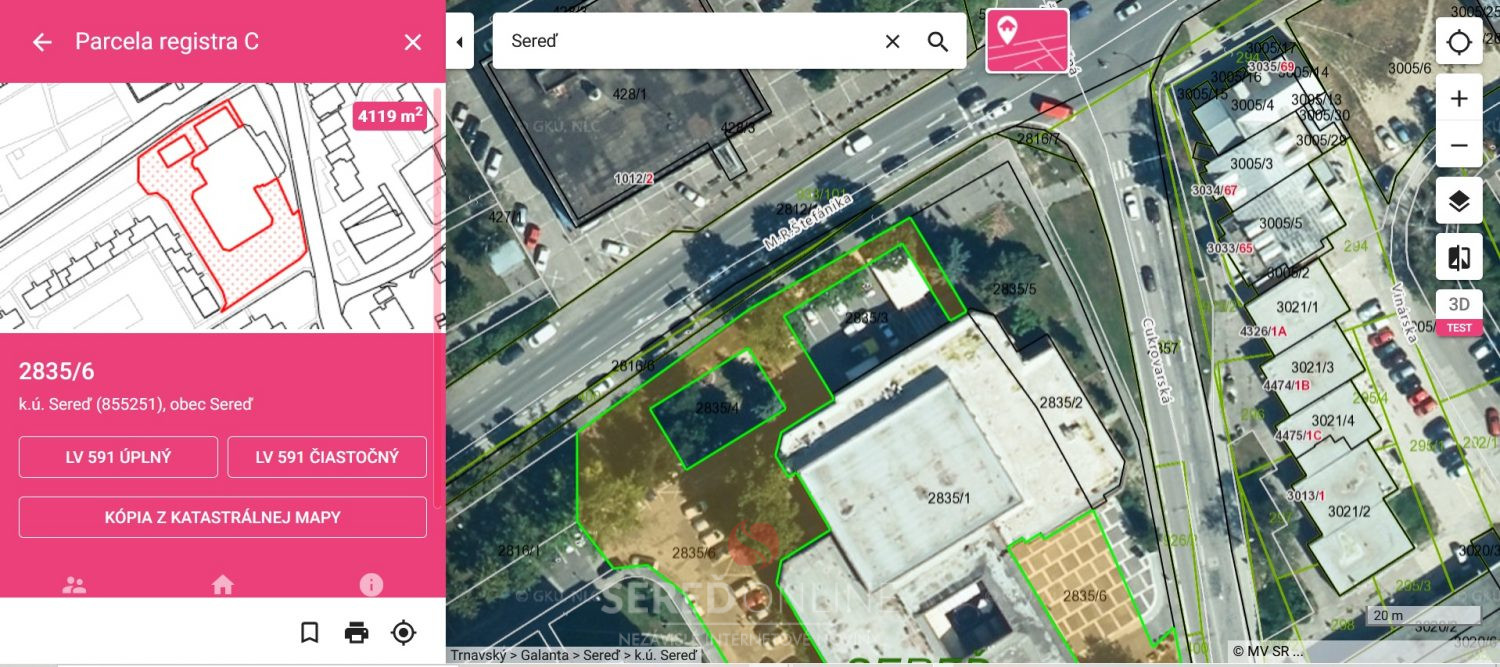Viewport: 1500px width, 667px height.
Task: Clear the Sereď search text
Action: [892, 41]
